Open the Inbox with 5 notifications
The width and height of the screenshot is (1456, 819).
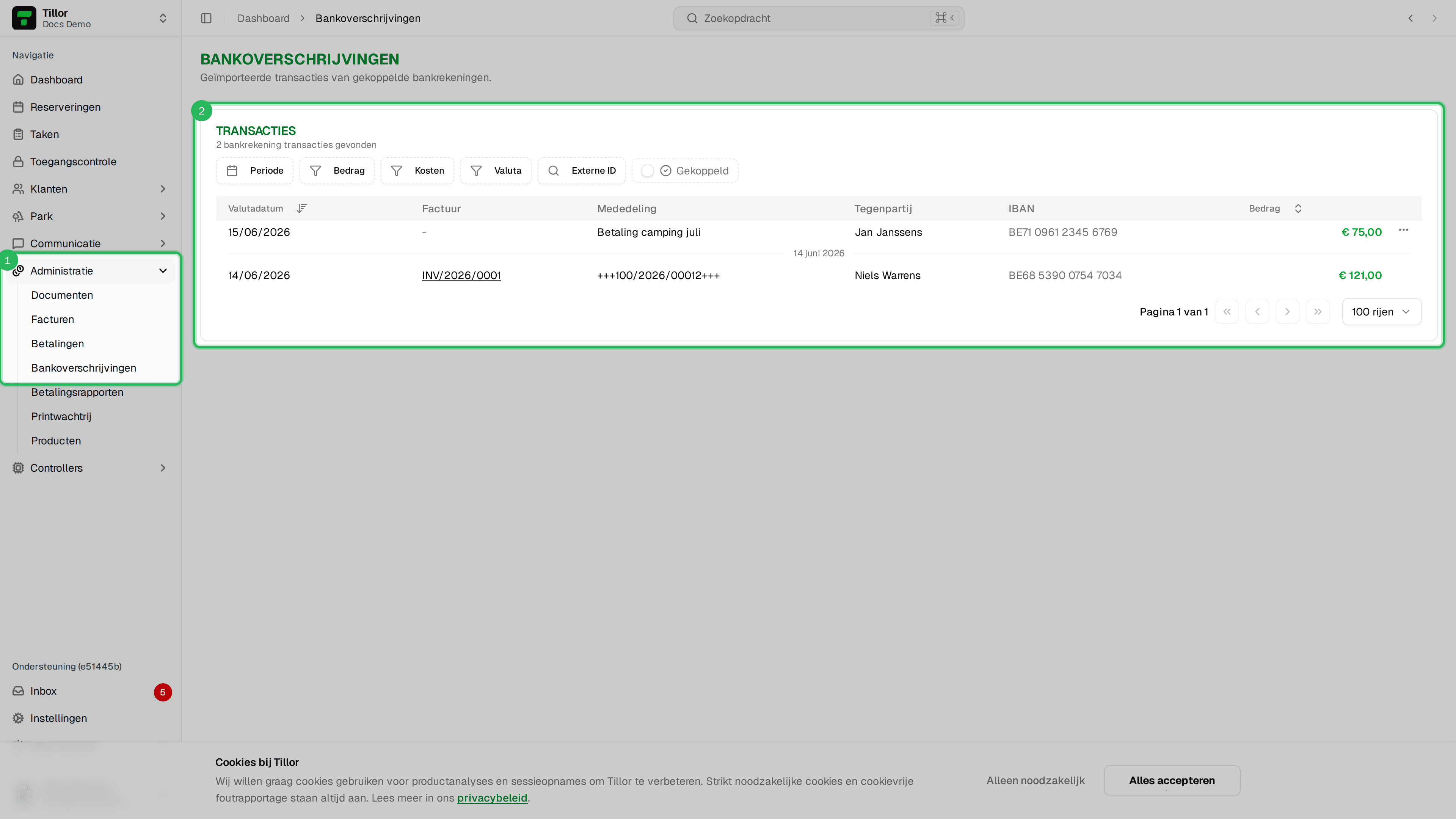click(x=91, y=691)
